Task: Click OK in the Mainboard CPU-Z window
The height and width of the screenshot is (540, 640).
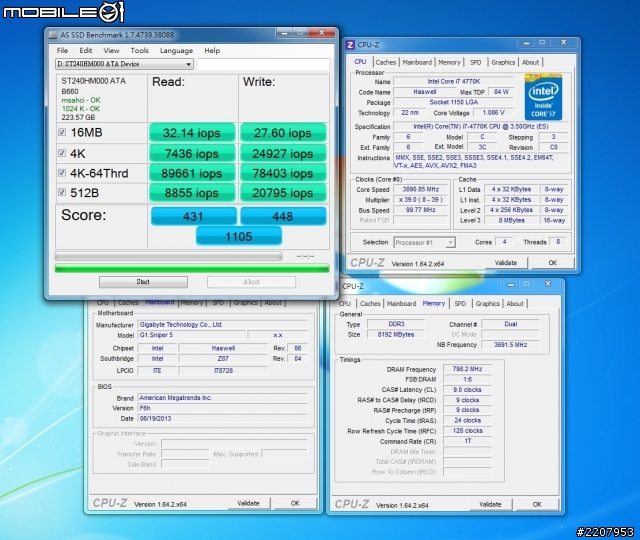Action: point(295,503)
